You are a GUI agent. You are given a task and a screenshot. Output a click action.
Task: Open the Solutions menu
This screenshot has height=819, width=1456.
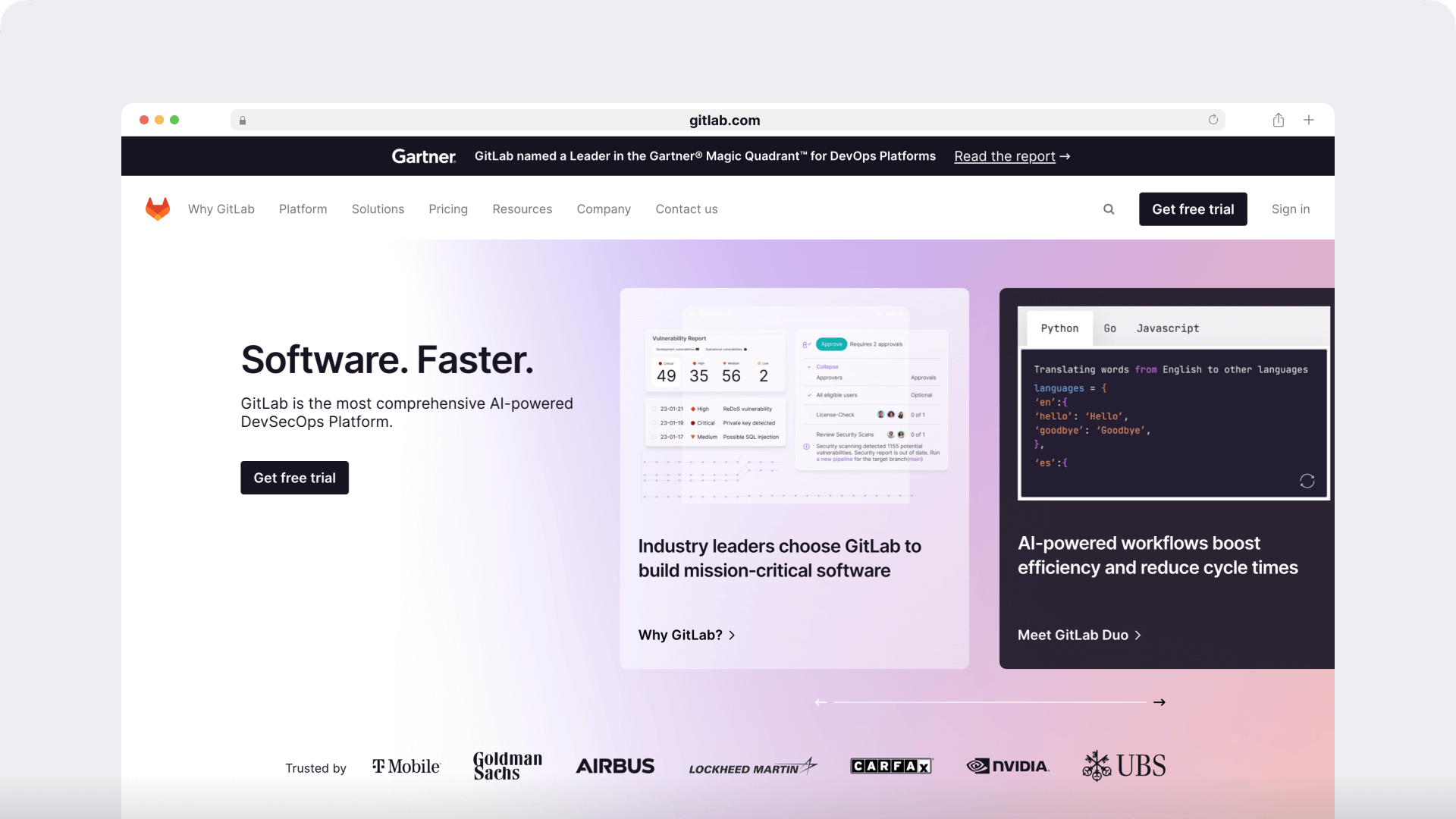point(378,209)
